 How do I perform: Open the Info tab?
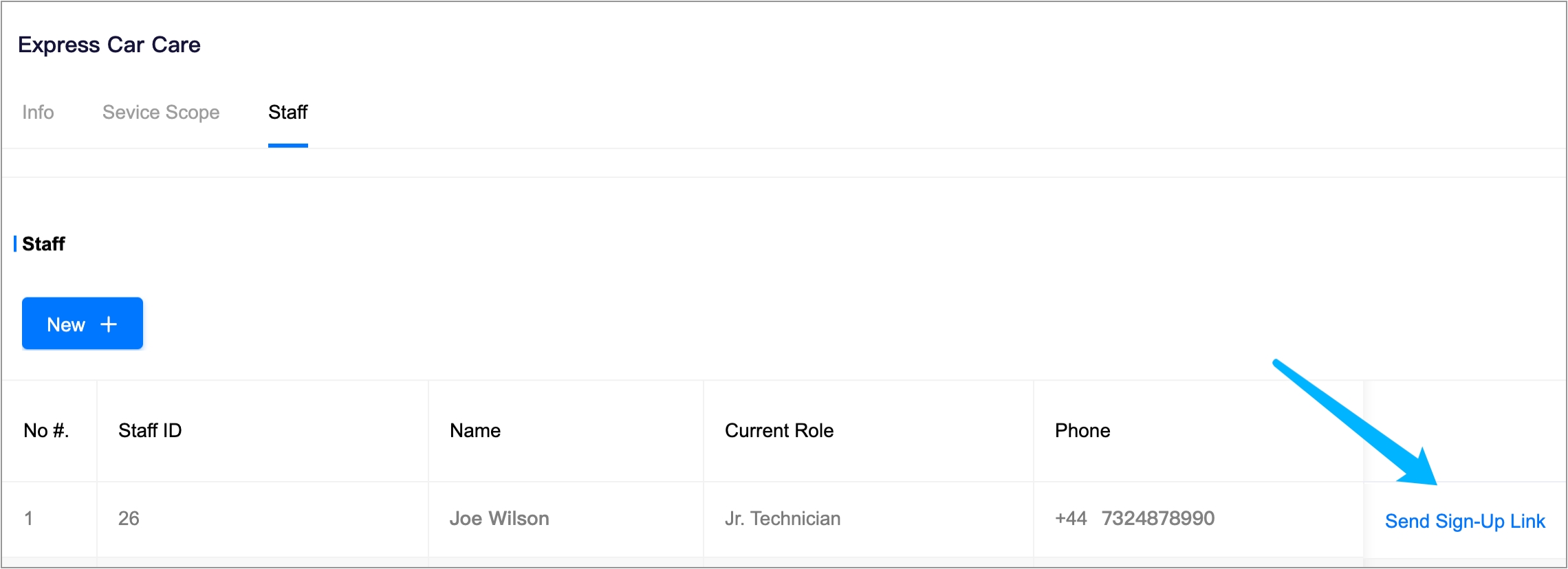pyautogui.click(x=38, y=112)
